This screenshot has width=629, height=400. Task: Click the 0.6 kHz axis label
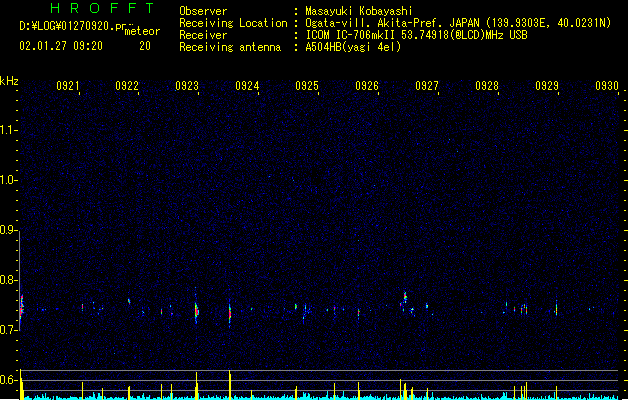8,380
